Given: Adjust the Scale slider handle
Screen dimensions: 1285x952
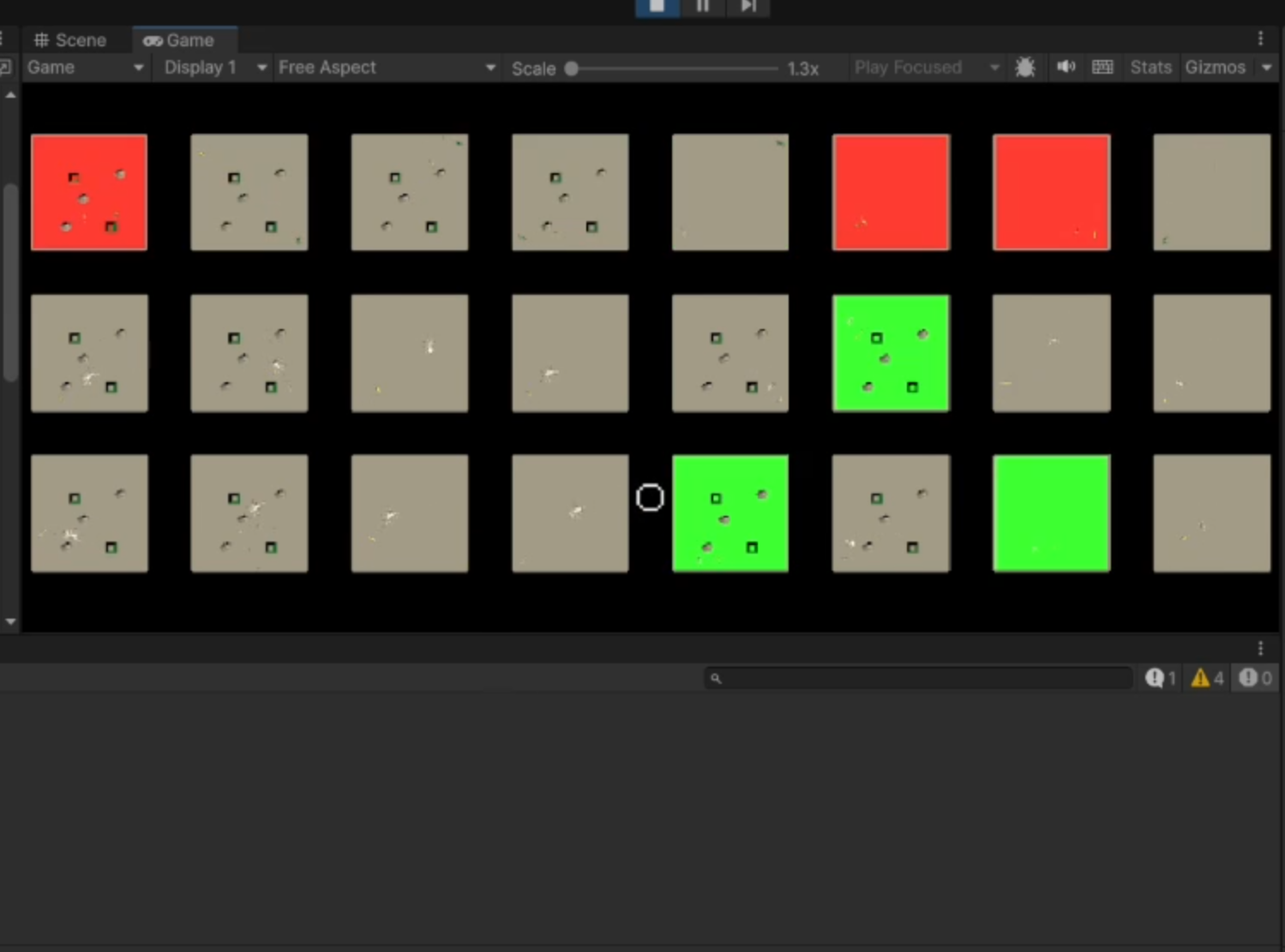Looking at the screenshot, I should click(572, 69).
